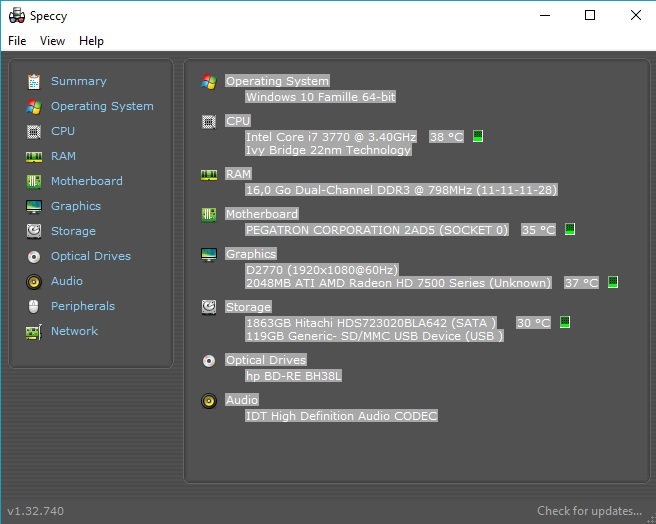Image resolution: width=656 pixels, height=524 pixels.
Task: Open the Help menu
Action: 91,41
